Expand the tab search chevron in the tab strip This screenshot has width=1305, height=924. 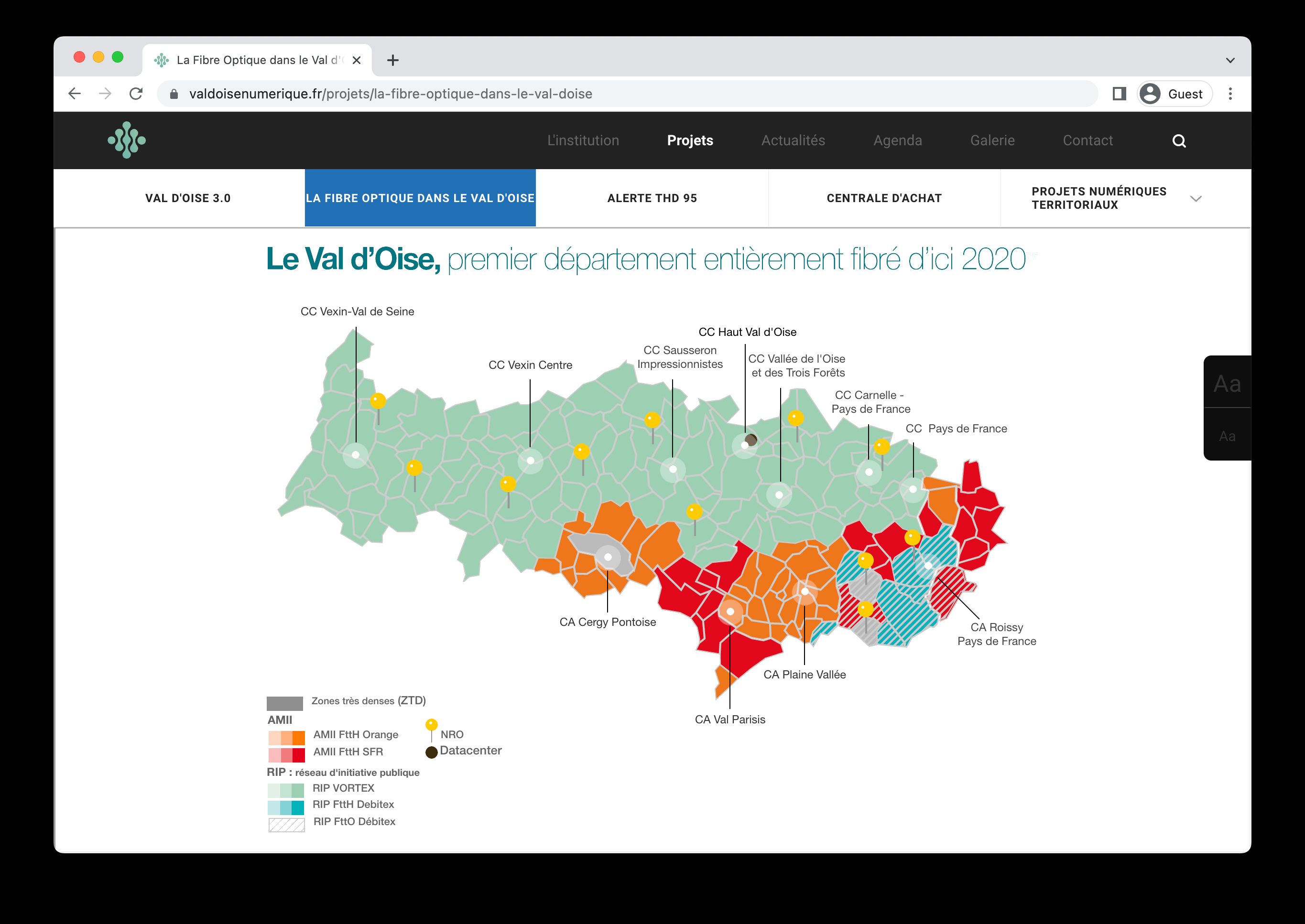click(x=1230, y=60)
